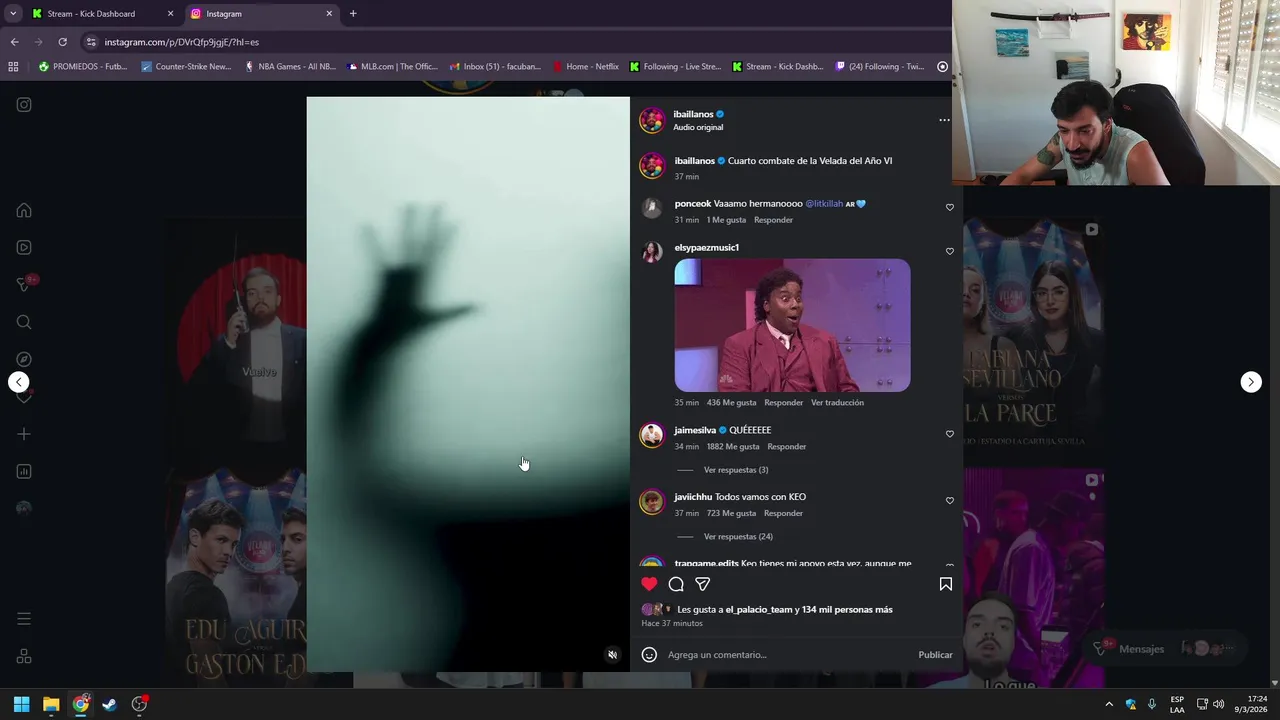The width and height of the screenshot is (1280, 720).
Task: Click the browser back button
Action: (x=14, y=42)
